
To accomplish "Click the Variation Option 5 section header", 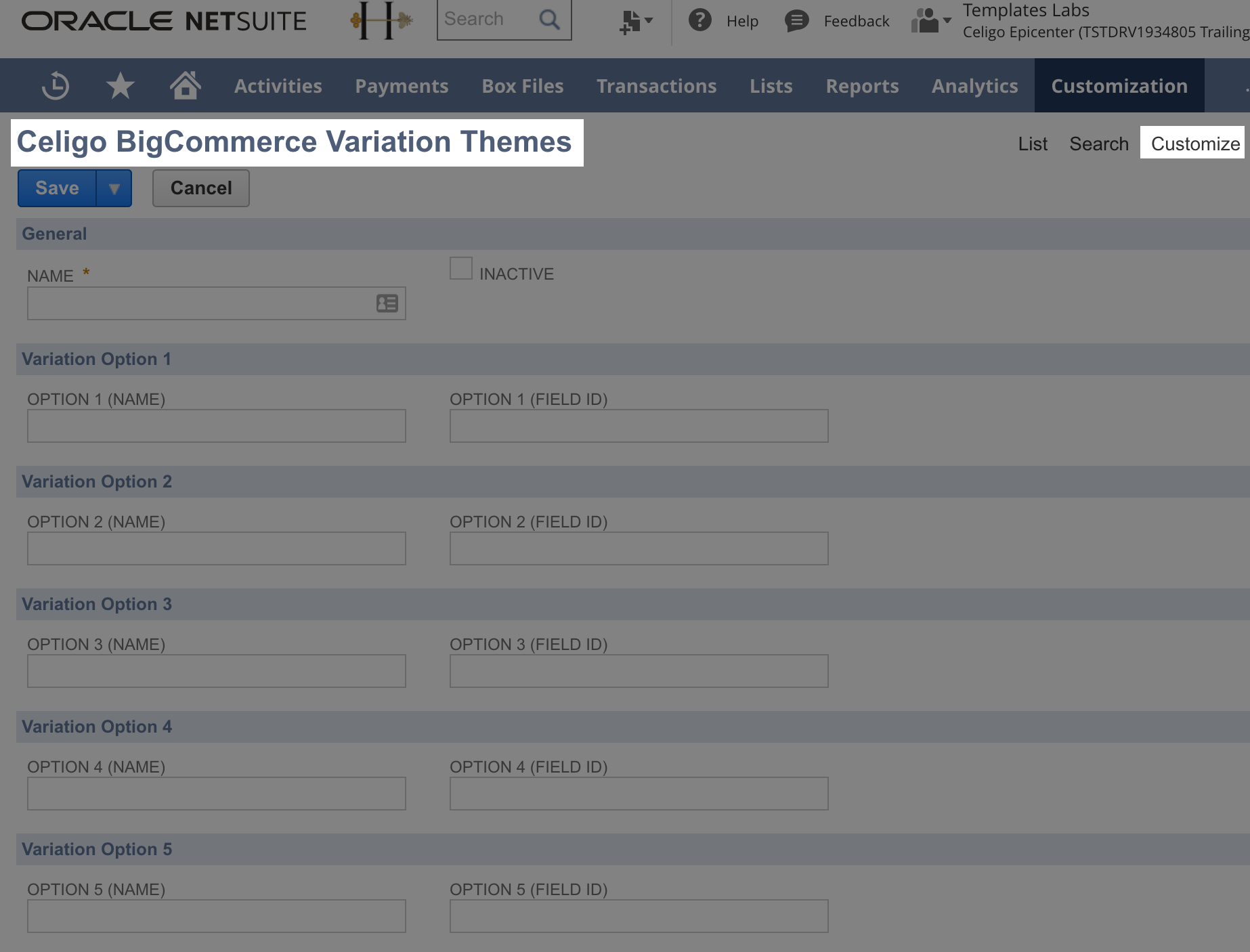I will pyautogui.click(x=633, y=849).
